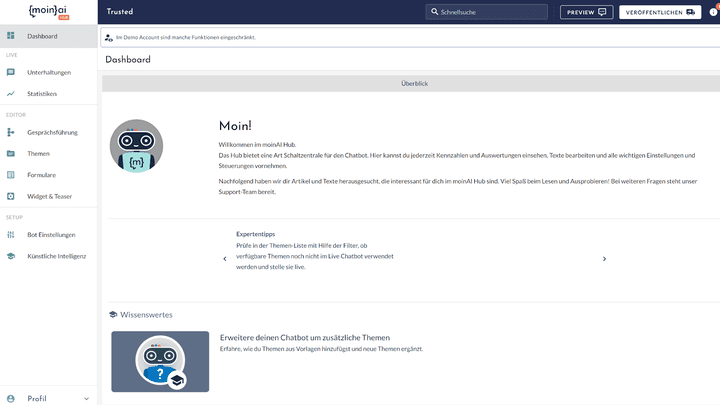Open Statistiken in the sidebar
Screen dimensions: 720x405
tap(49, 94)
